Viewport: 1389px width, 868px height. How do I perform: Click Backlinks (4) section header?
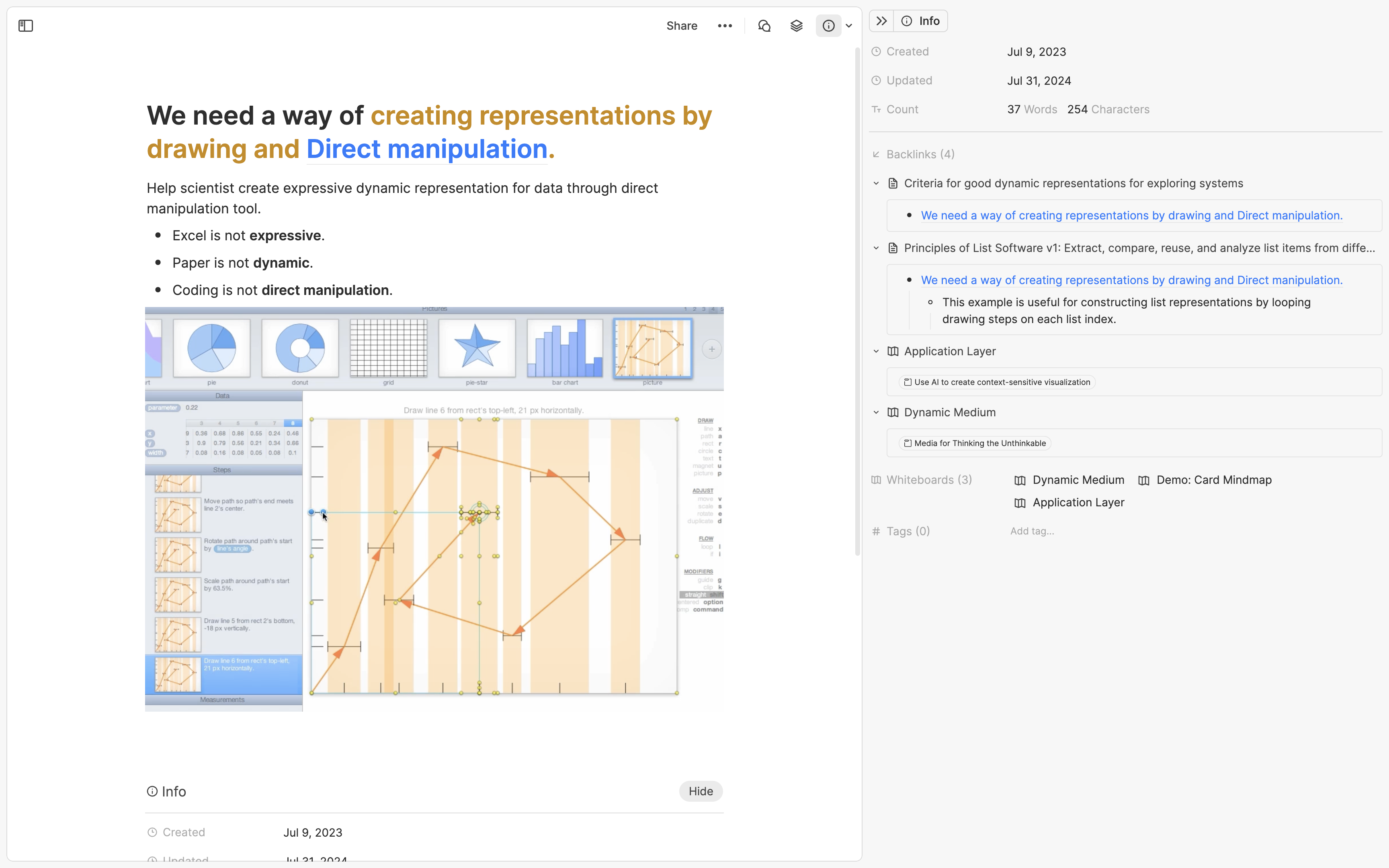[x=920, y=154]
